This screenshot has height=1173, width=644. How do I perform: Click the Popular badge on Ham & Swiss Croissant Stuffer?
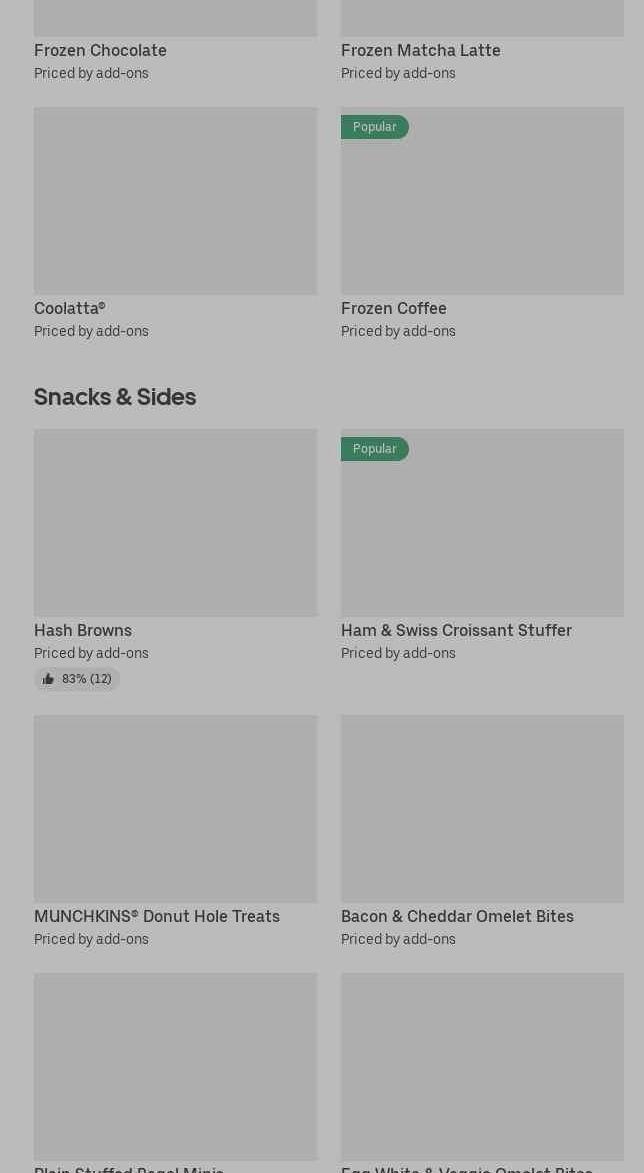(x=374, y=449)
